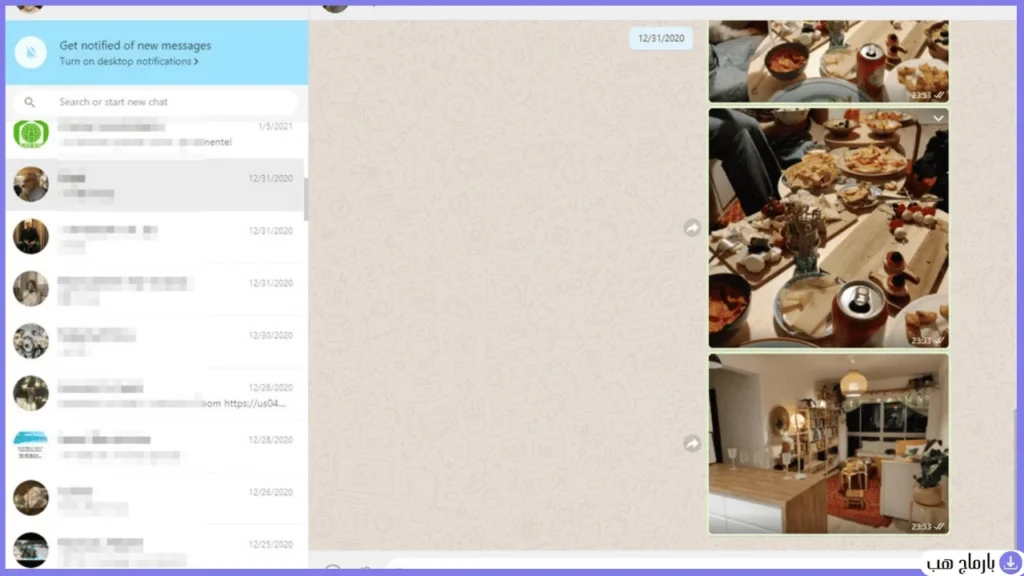Viewport: 1024px width, 576px height.
Task: Click the 12/31/2020 date badge in the conversation
Action: [661, 39]
